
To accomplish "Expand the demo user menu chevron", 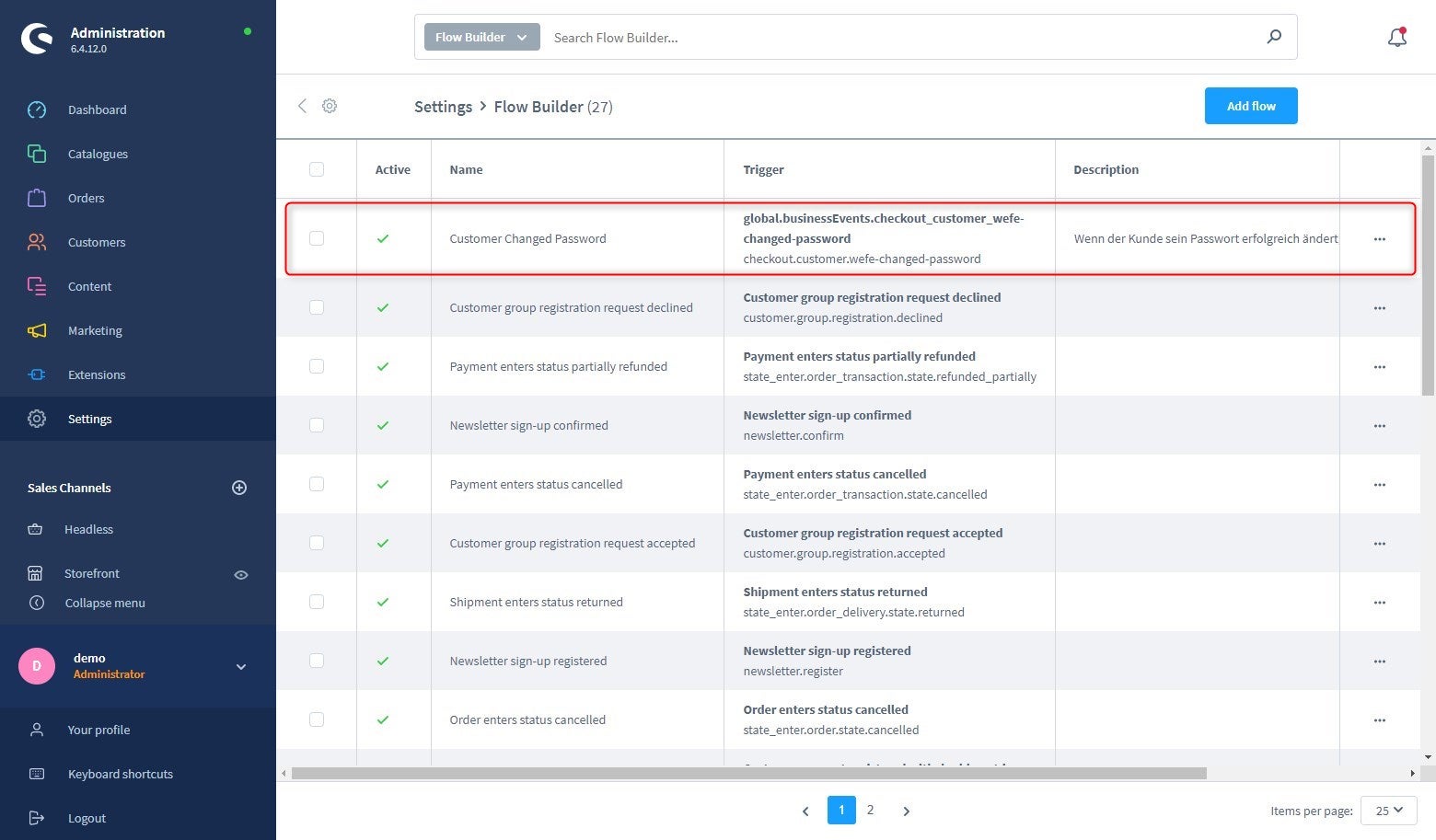I will click(x=241, y=667).
